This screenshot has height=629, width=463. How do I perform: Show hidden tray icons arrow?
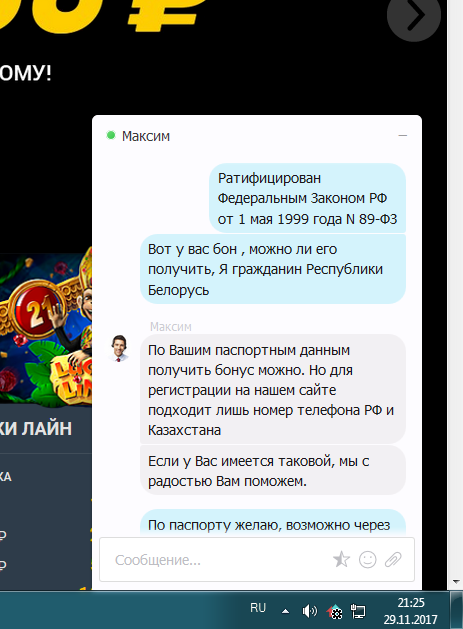tap(285, 611)
